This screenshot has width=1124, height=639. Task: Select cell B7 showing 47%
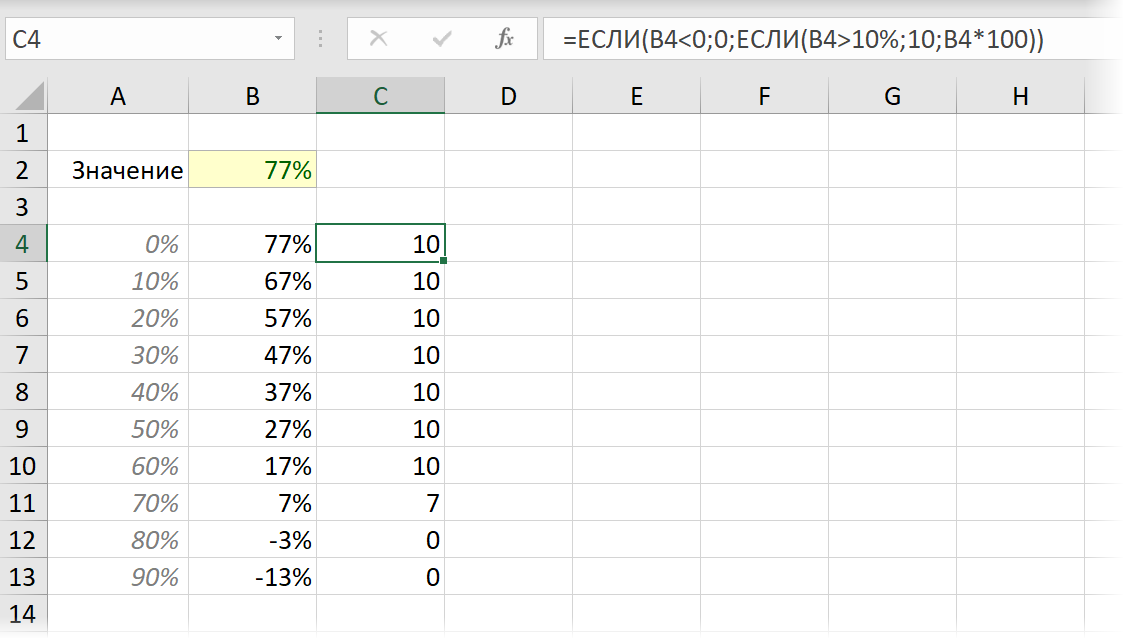(x=252, y=355)
